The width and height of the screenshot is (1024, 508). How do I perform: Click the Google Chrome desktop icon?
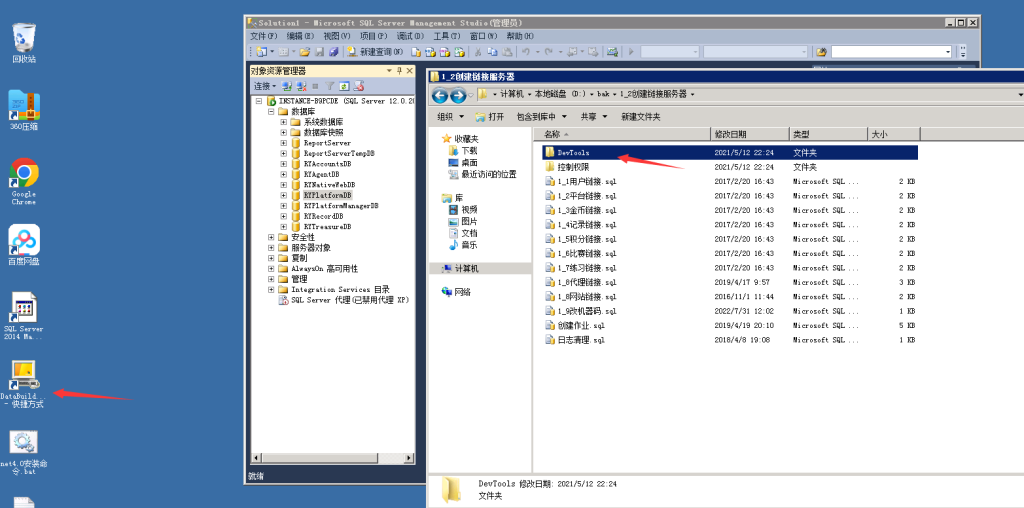[x=23, y=175]
